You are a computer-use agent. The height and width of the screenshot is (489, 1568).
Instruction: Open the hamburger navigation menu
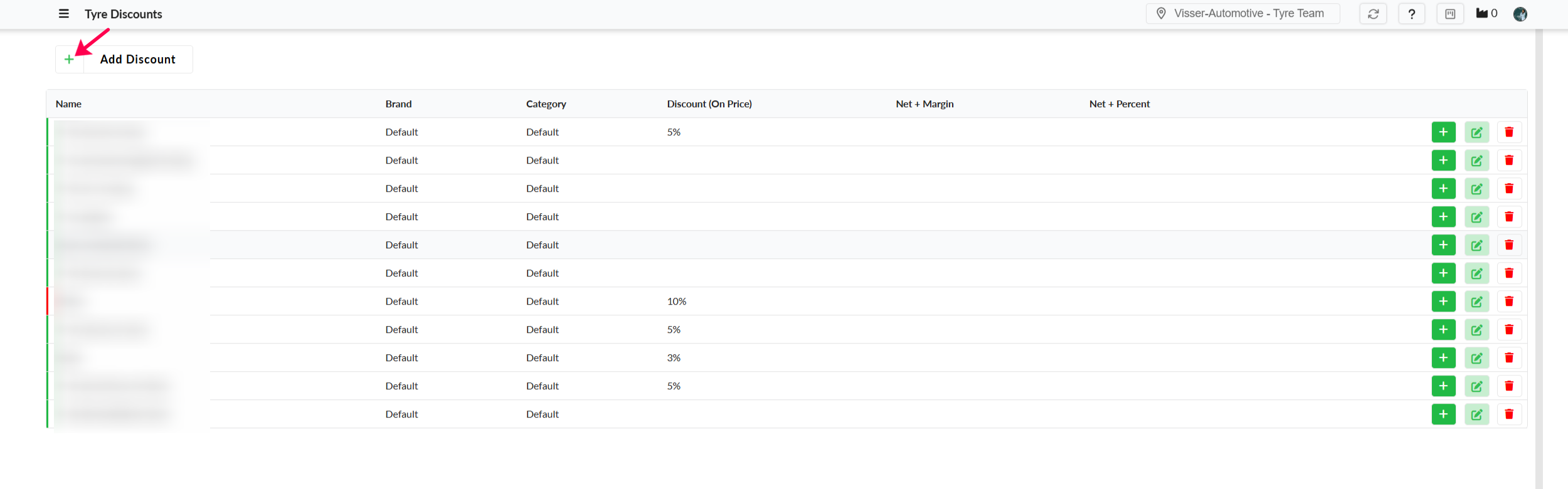63,14
